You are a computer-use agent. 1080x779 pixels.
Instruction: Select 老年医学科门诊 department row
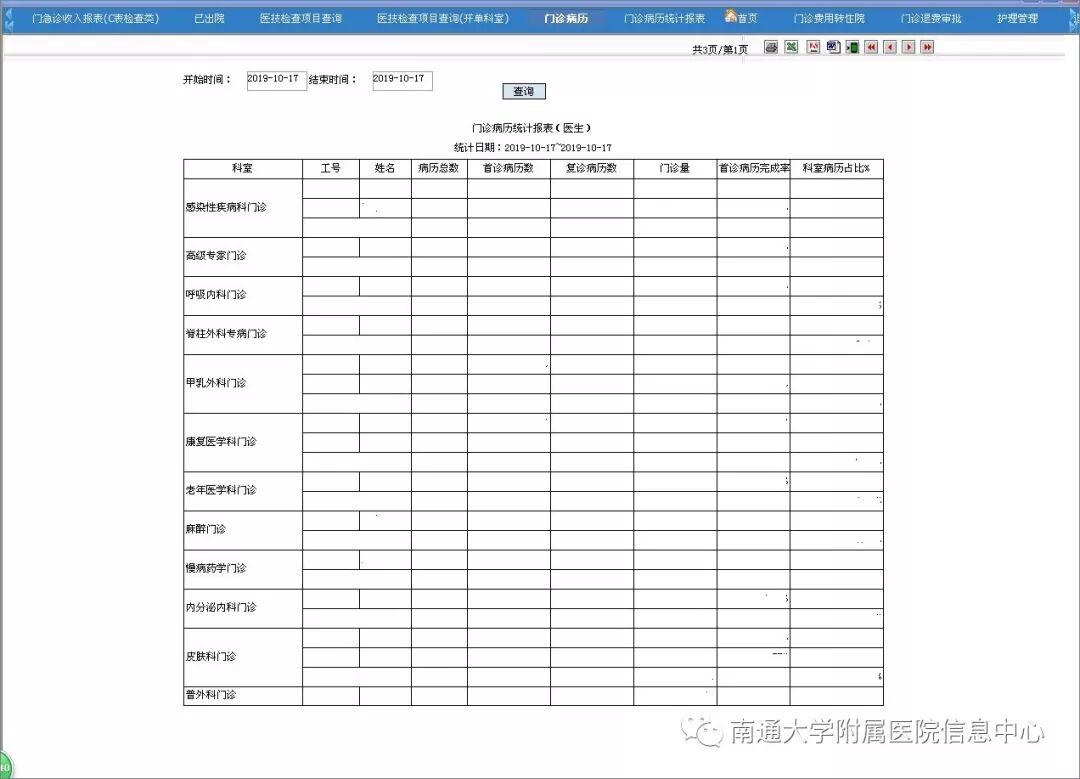242,492
